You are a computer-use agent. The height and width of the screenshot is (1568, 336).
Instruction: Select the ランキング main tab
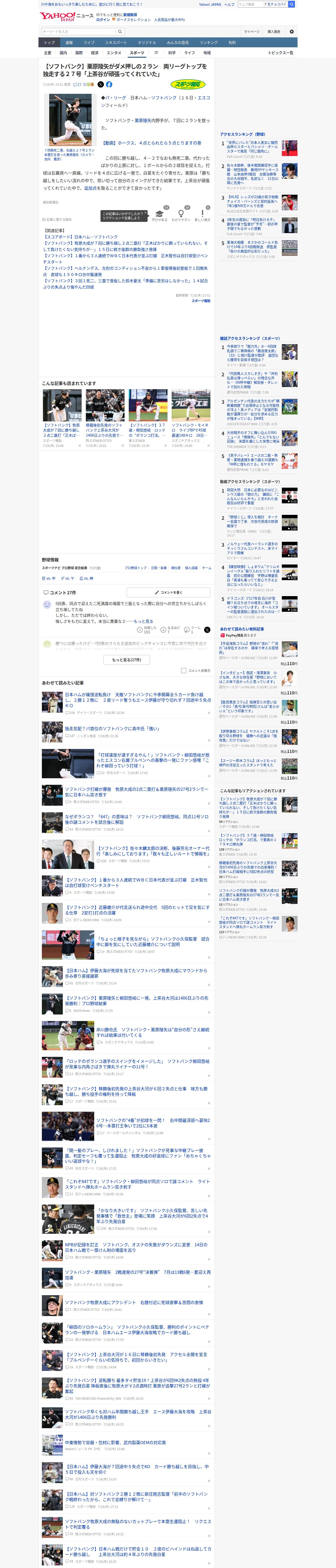209,43
